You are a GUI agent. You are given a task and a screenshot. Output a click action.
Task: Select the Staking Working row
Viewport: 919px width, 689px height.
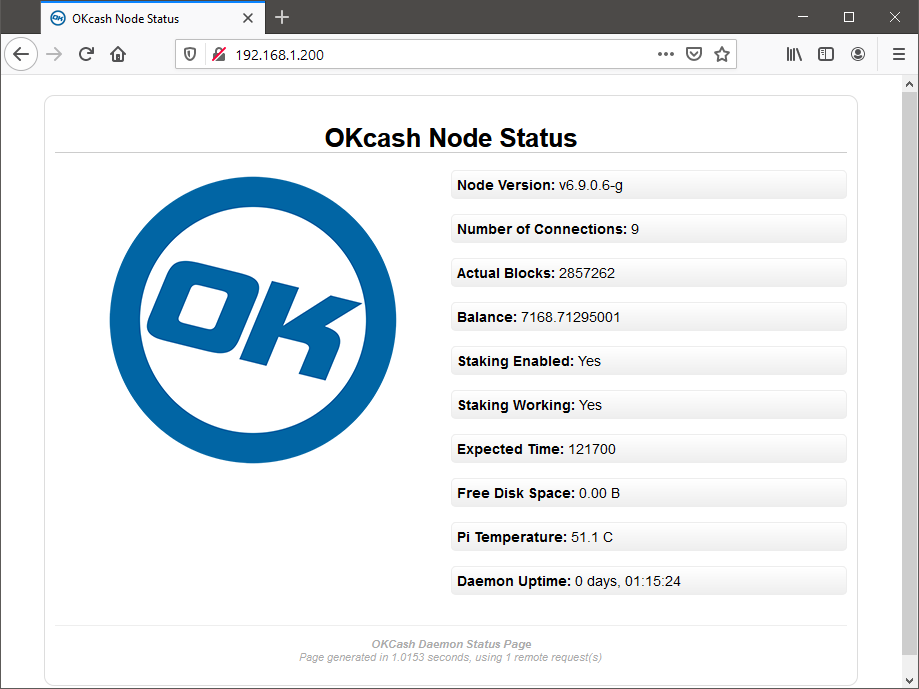point(649,405)
